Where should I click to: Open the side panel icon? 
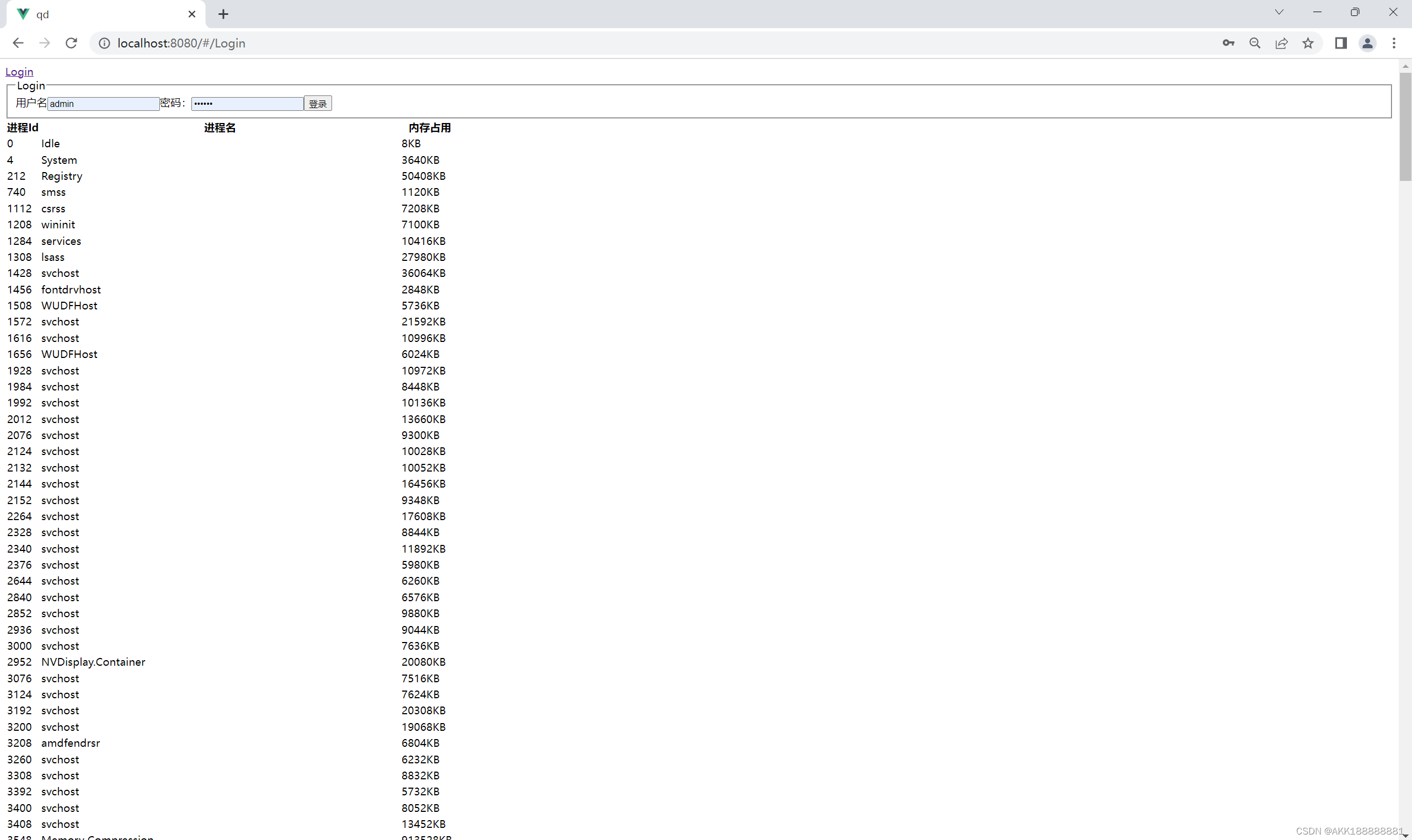[x=1340, y=43]
